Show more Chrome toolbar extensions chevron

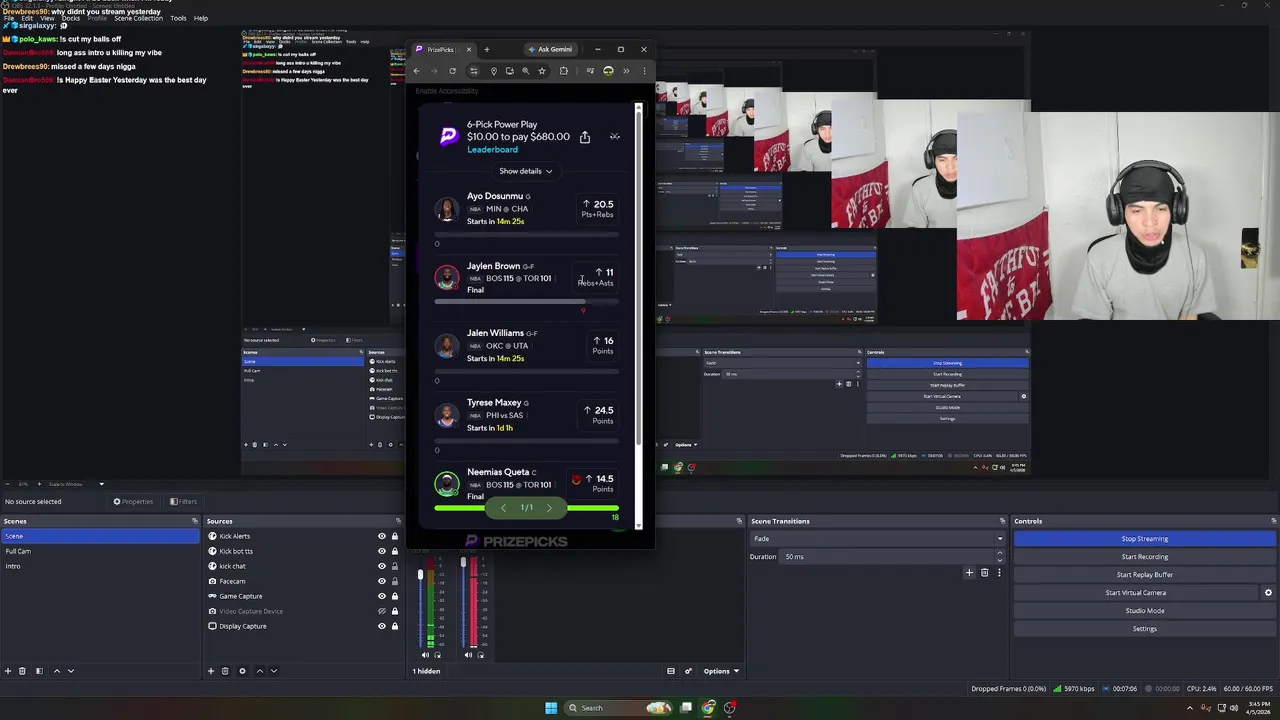626,71
